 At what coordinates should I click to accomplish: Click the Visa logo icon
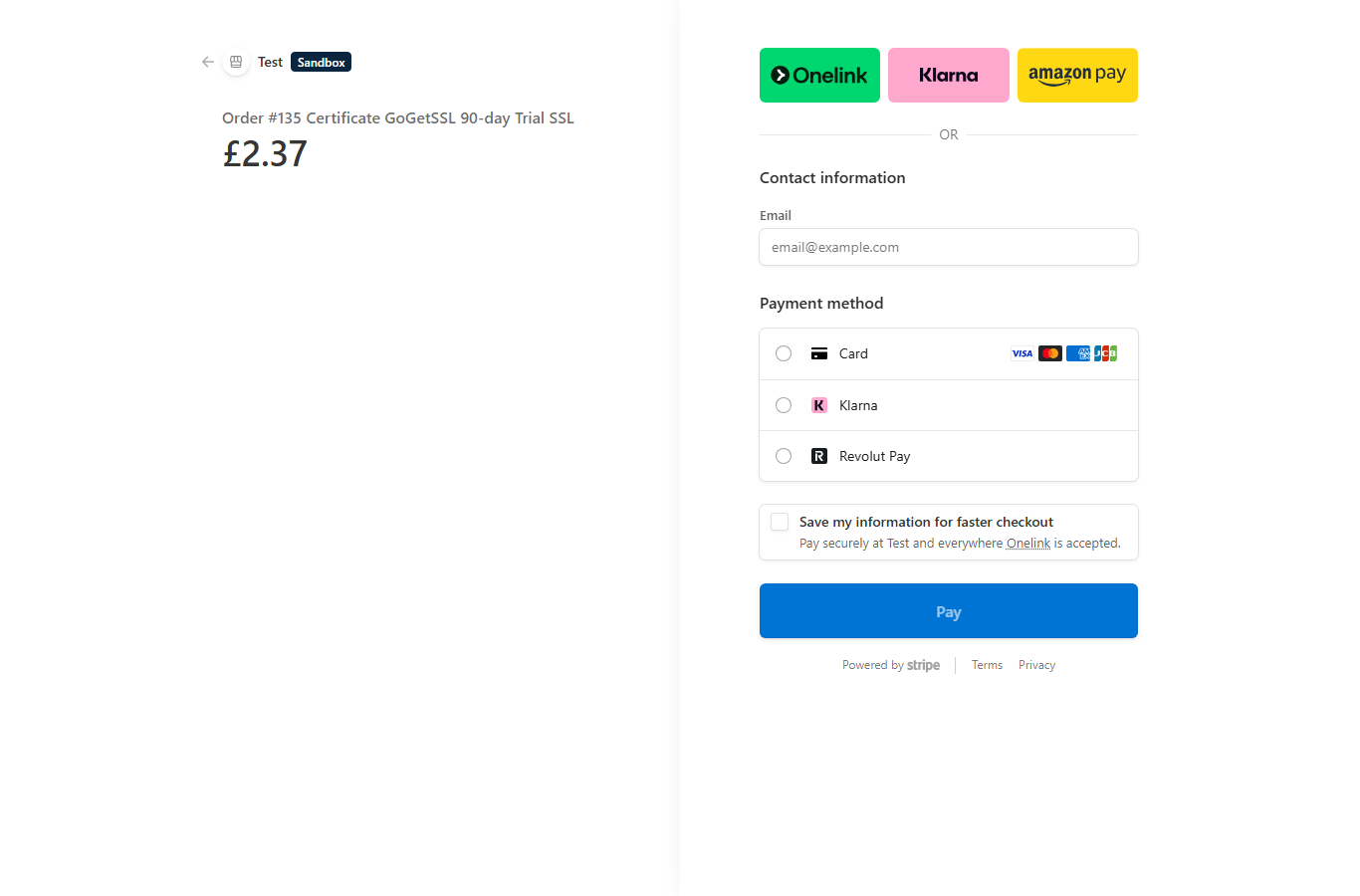[x=1022, y=353]
